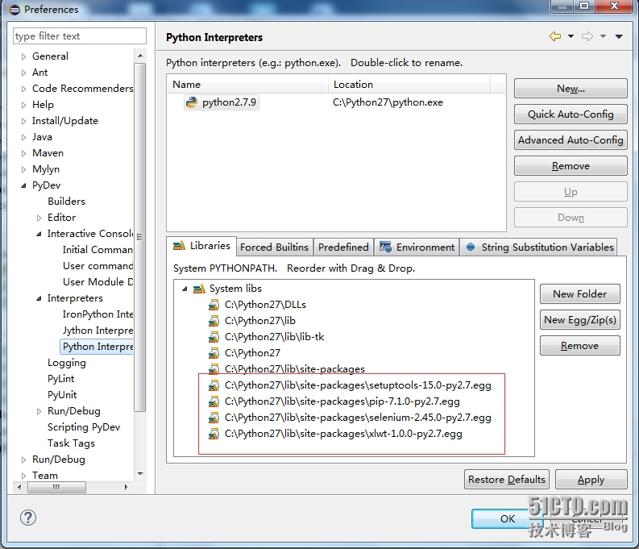Click the New Folder button
The width and height of the screenshot is (639, 549).
point(580,294)
